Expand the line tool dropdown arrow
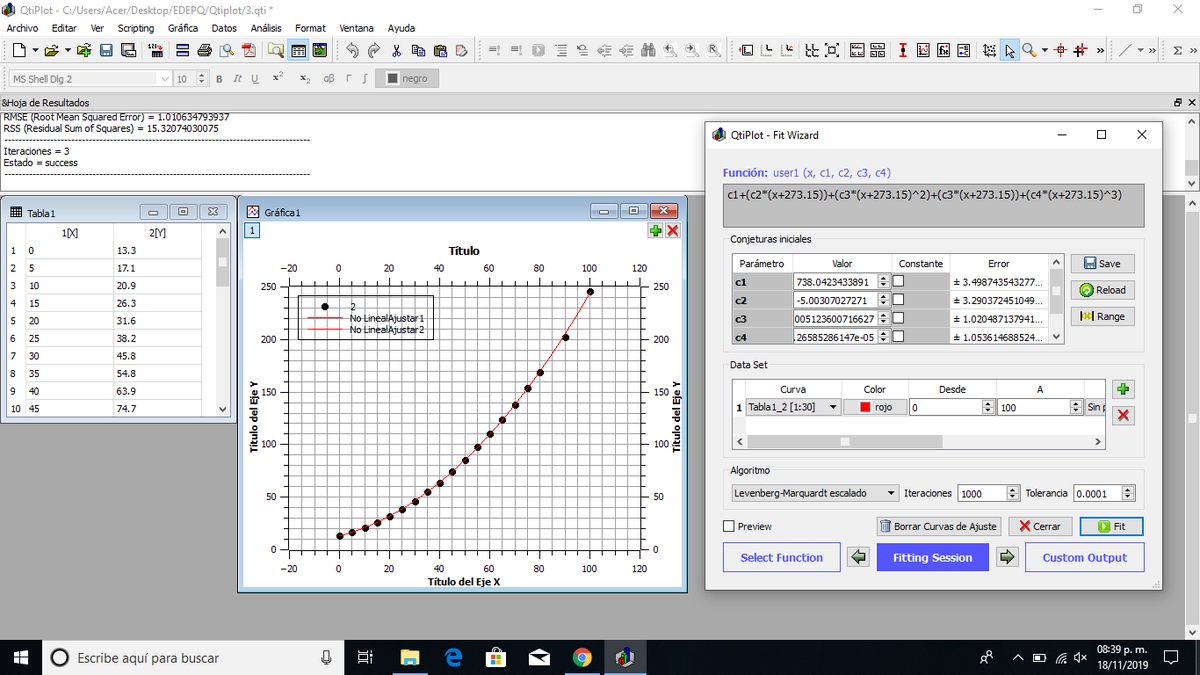The height and width of the screenshot is (675, 1200). (1141, 50)
